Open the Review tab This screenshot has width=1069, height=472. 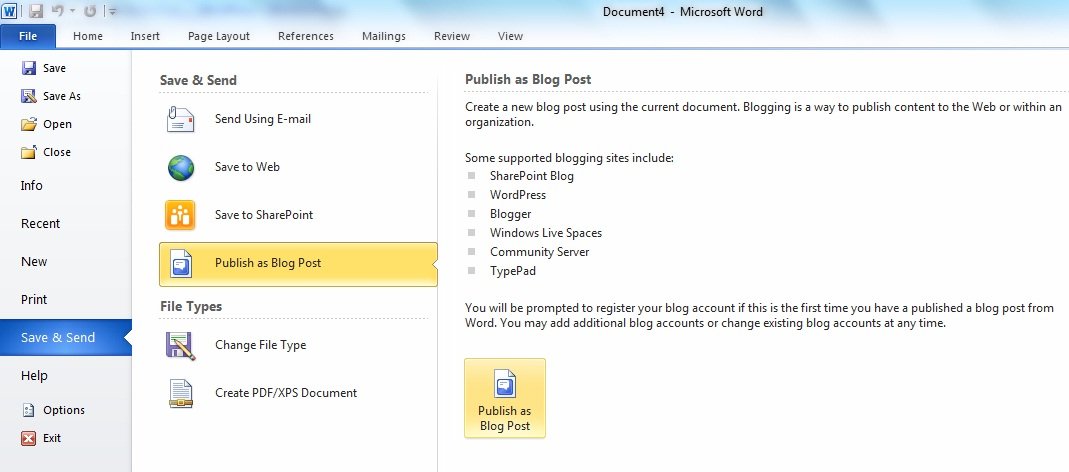point(452,36)
